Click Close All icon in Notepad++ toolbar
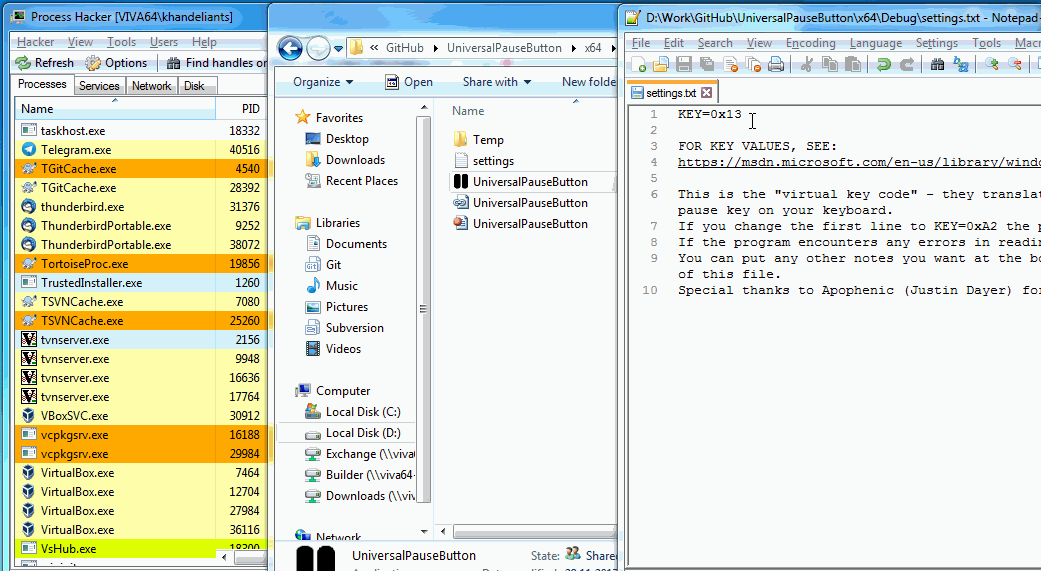The width and height of the screenshot is (1041, 571). (x=753, y=64)
